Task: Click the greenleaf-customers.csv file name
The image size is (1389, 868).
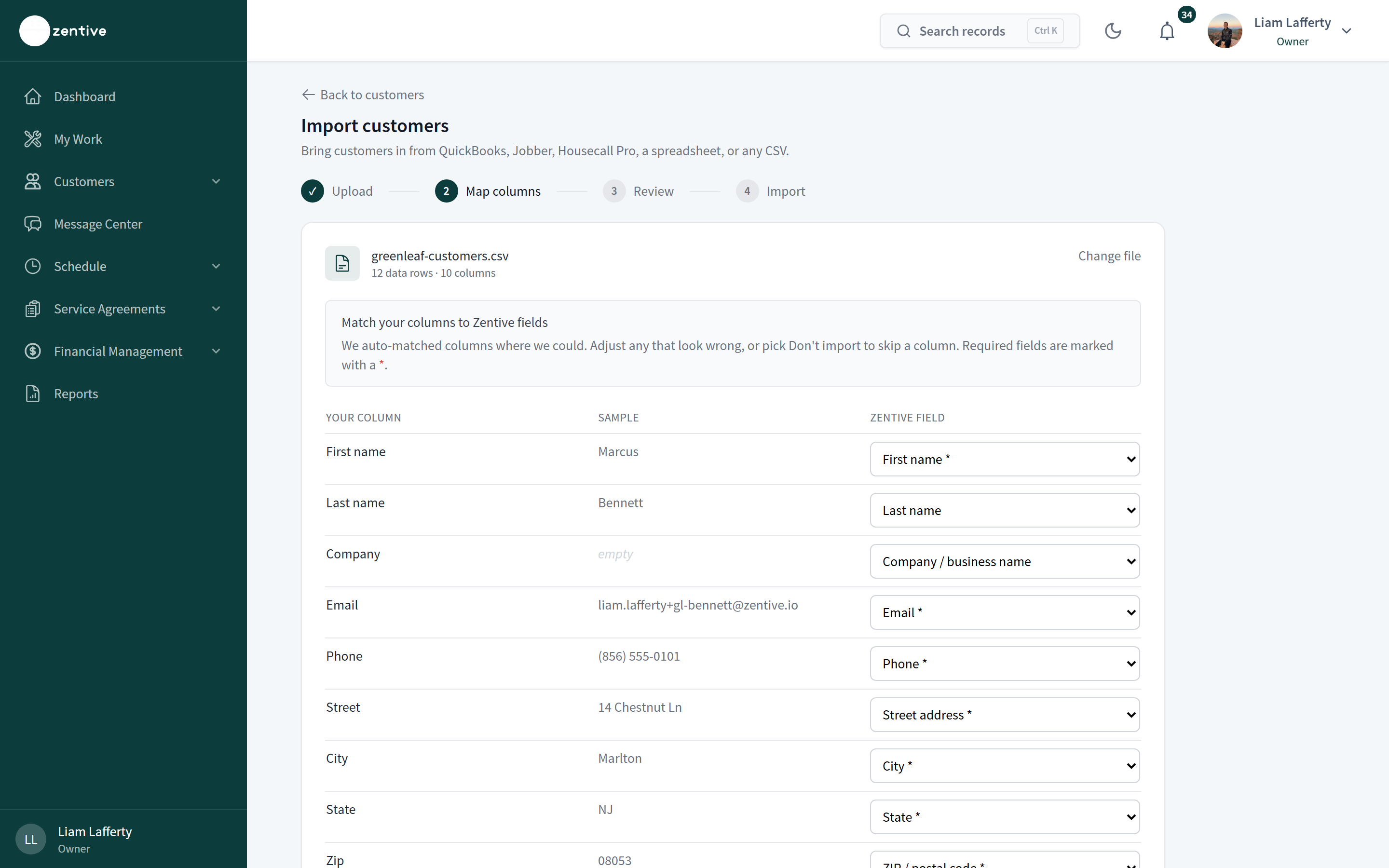Action: [440, 256]
